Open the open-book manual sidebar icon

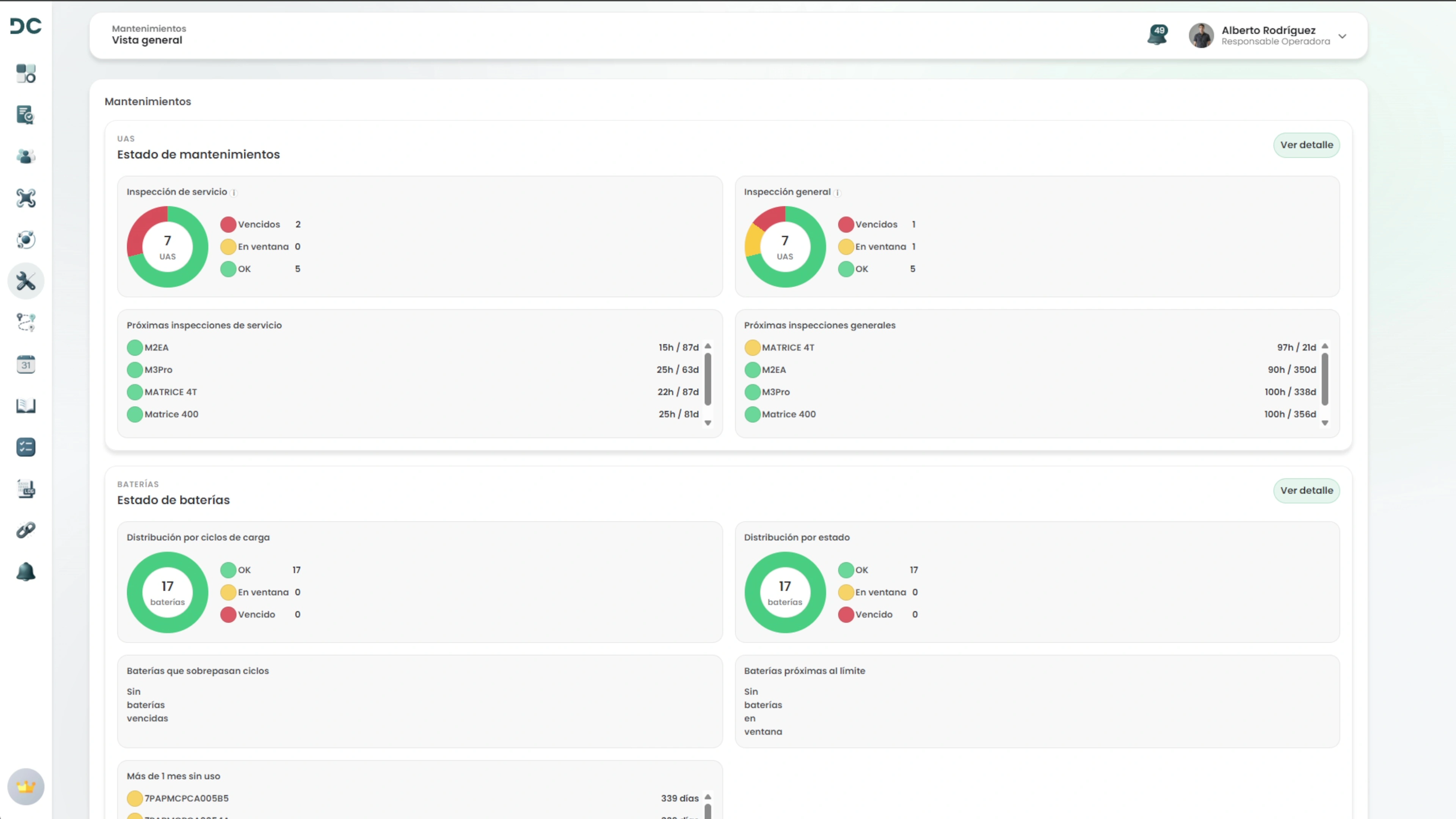[x=25, y=406]
